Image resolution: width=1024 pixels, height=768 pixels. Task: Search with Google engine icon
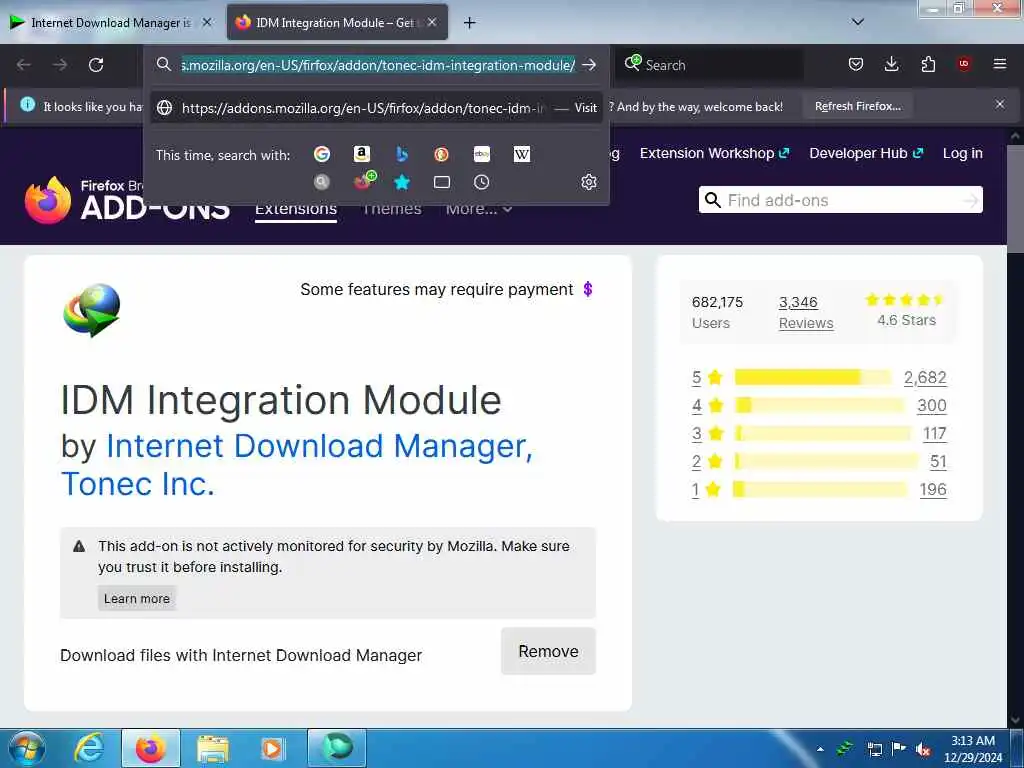tap(321, 154)
